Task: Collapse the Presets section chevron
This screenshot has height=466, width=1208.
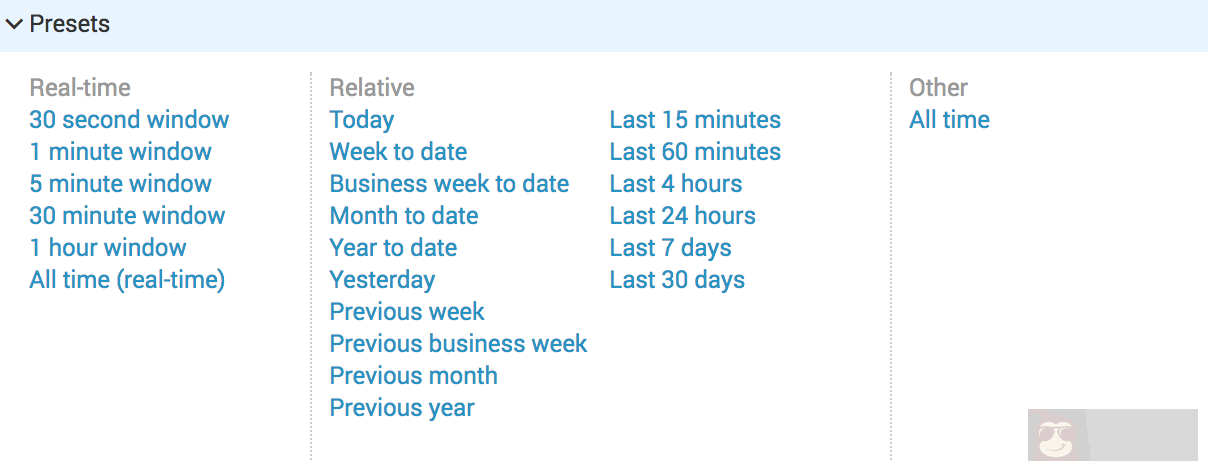Action: [14, 24]
